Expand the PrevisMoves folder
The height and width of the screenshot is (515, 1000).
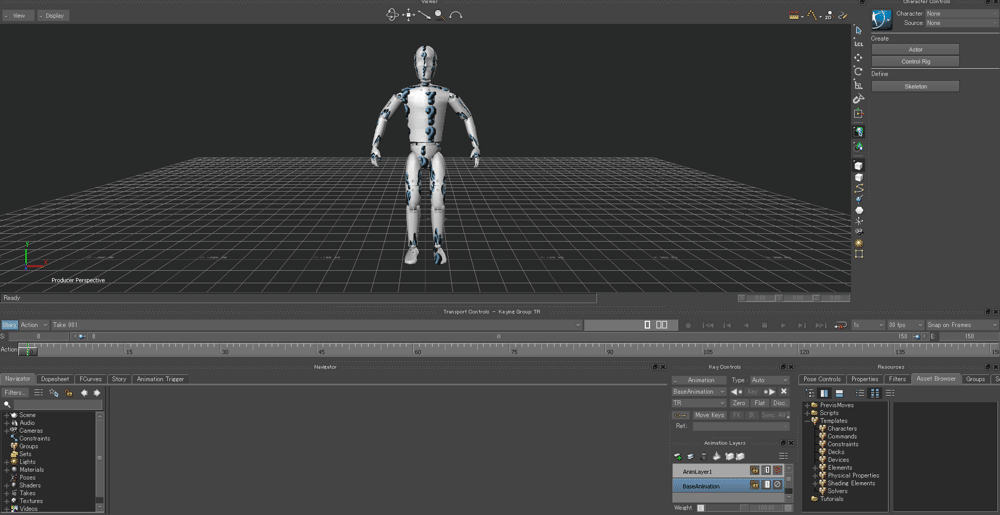pyautogui.click(x=807, y=405)
